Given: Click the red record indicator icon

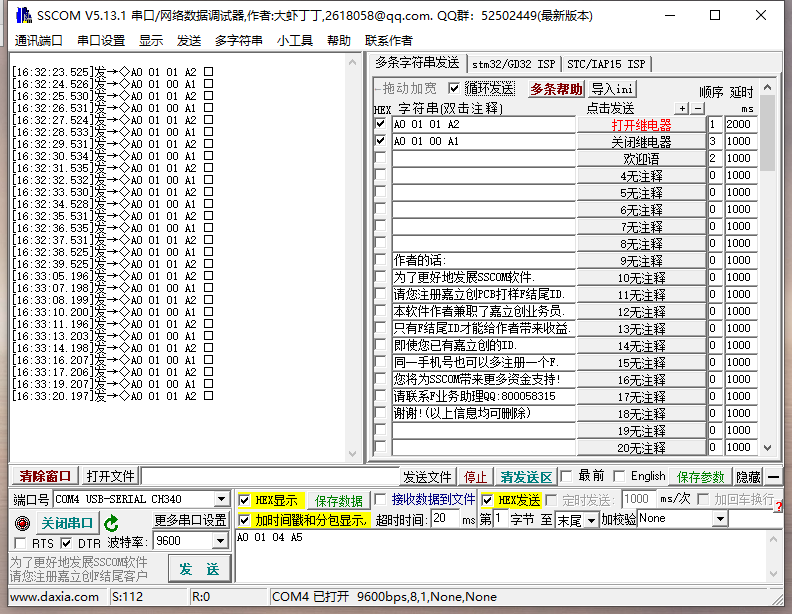Looking at the screenshot, I should (22, 523).
